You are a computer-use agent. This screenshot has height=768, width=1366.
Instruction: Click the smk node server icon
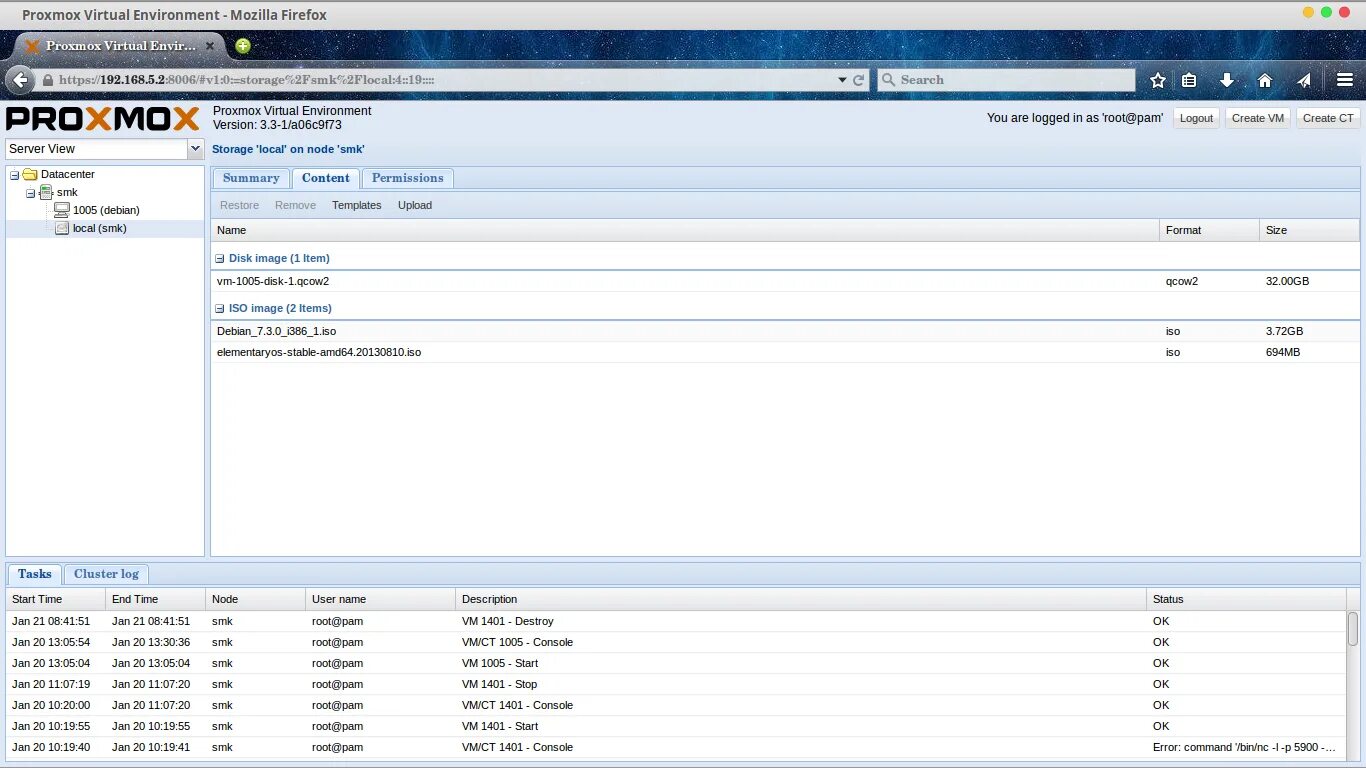(46, 192)
